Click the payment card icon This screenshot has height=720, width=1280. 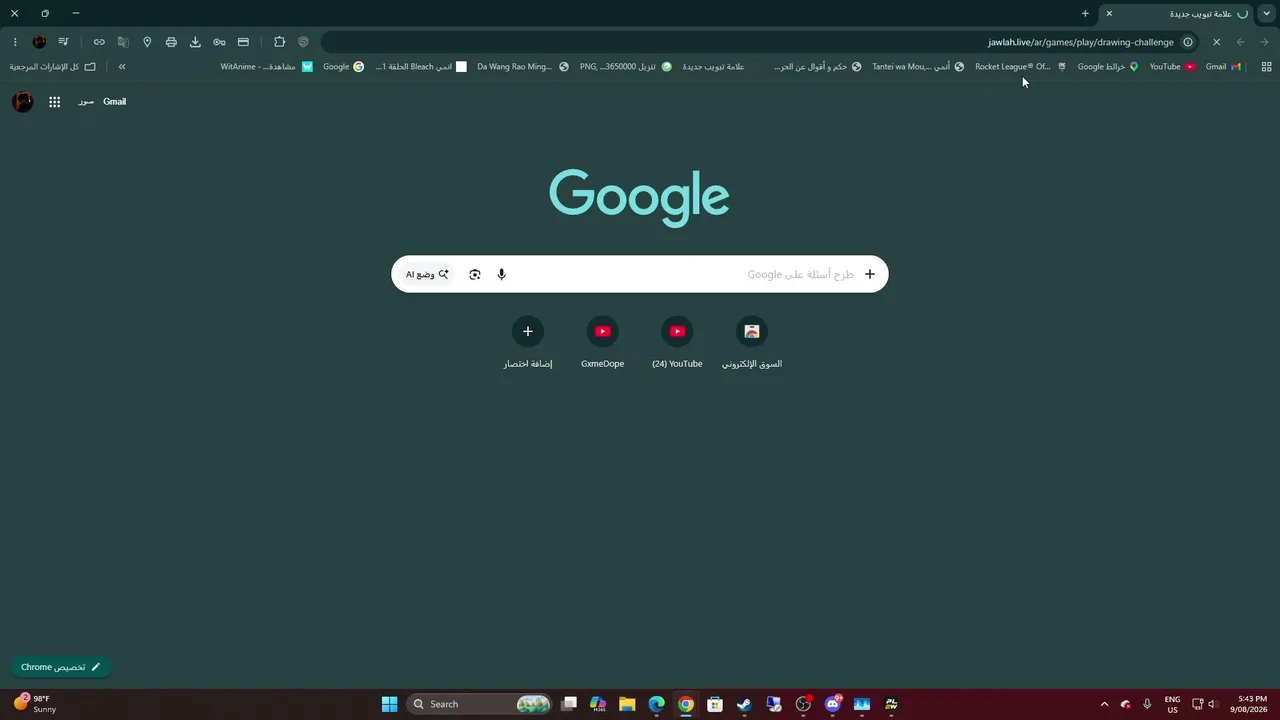[x=243, y=42]
